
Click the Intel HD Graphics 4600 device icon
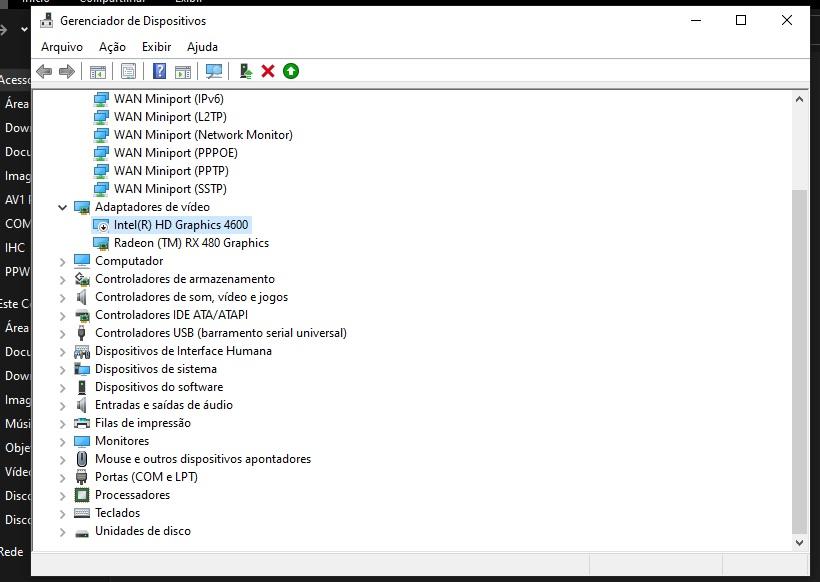(100, 225)
